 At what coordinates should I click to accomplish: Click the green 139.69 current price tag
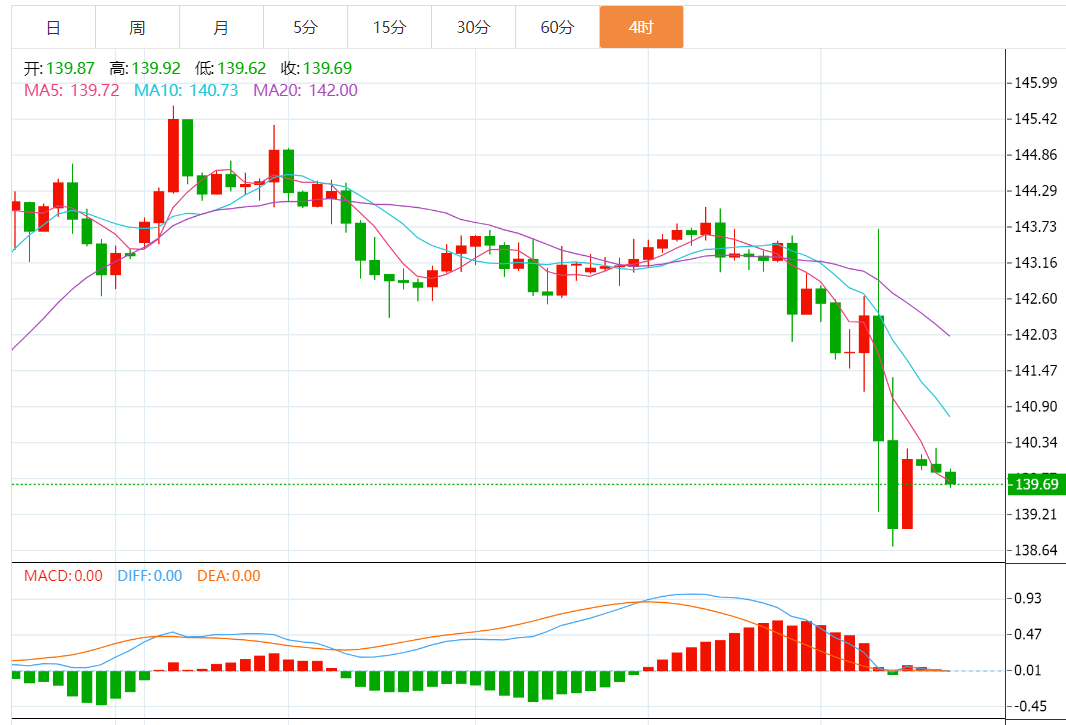1036,484
